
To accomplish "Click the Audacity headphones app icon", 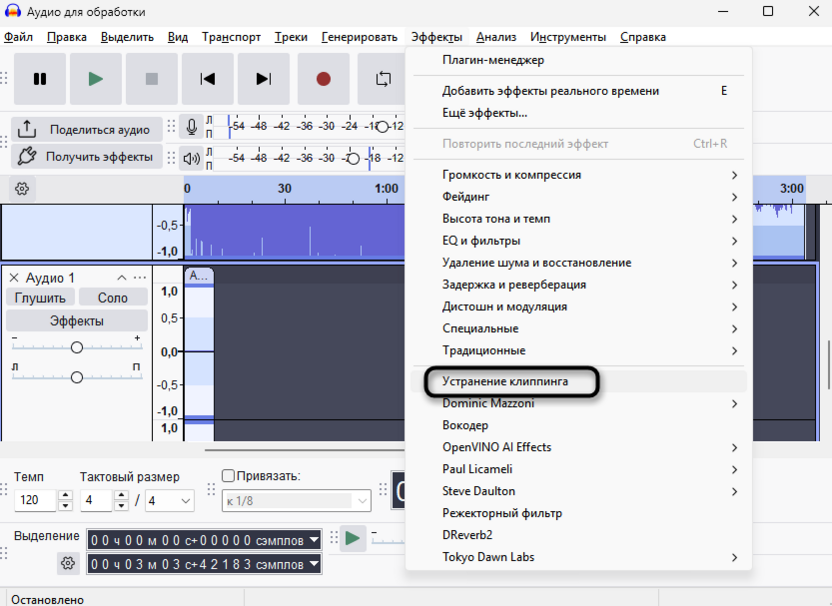I will click(13, 11).
